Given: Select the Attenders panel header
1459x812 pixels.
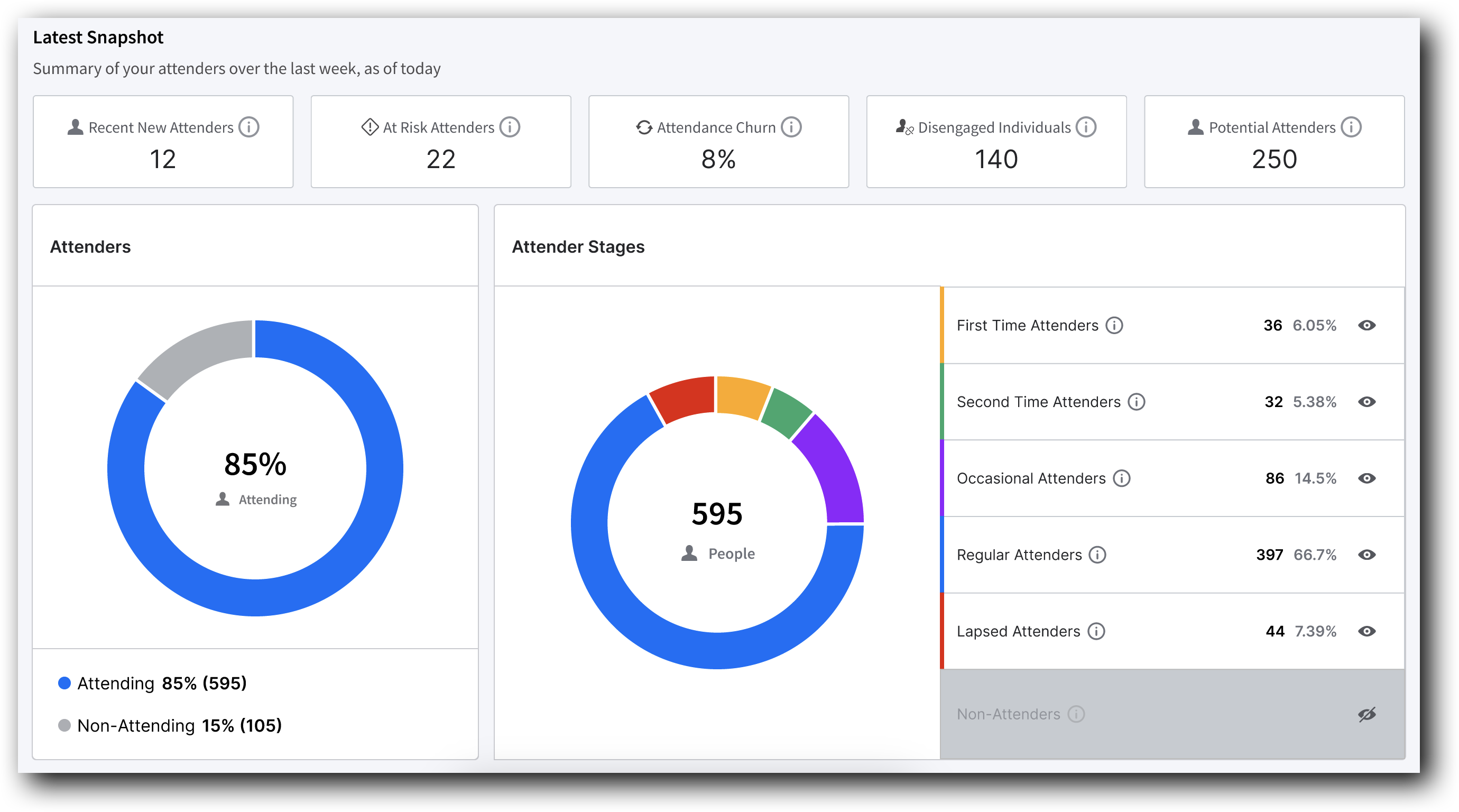Looking at the screenshot, I should pos(90,246).
